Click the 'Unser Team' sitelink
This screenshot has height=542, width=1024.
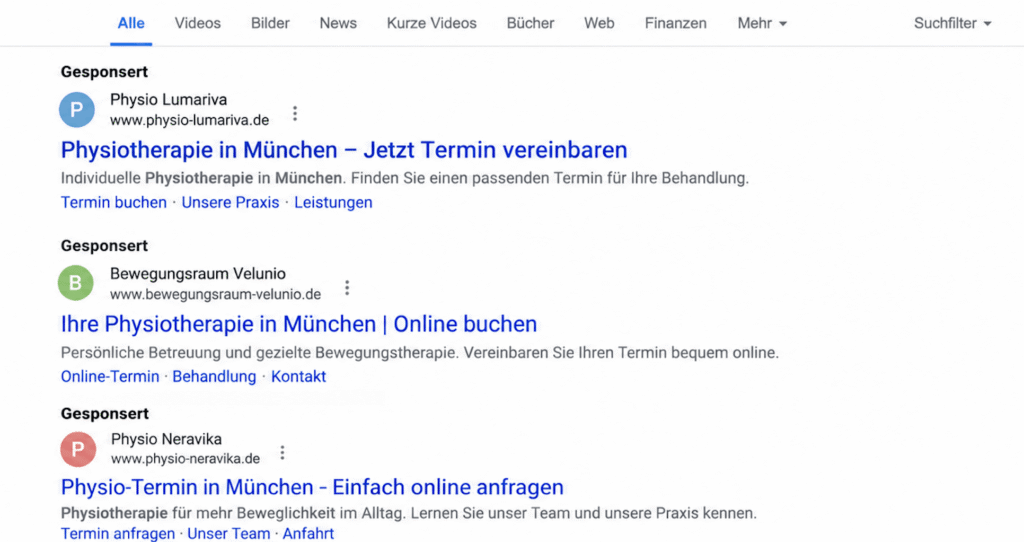(x=229, y=534)
